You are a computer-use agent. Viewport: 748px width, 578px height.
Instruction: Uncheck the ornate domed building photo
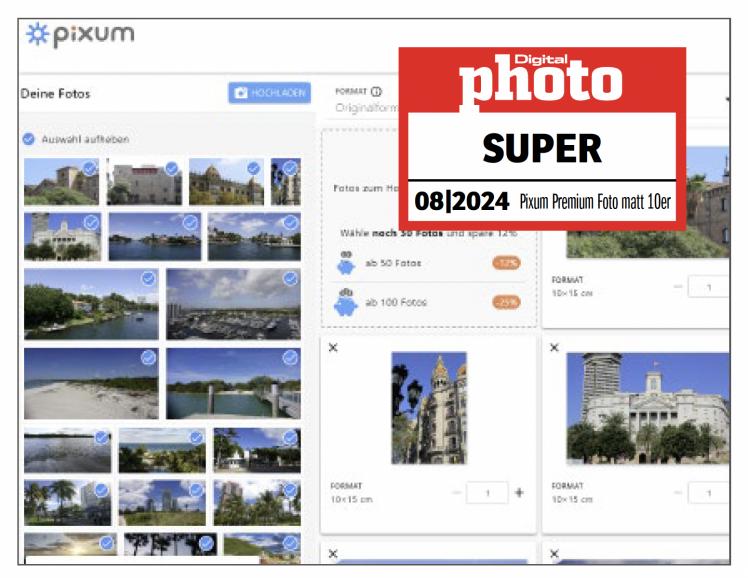click(x=253, y=168)
